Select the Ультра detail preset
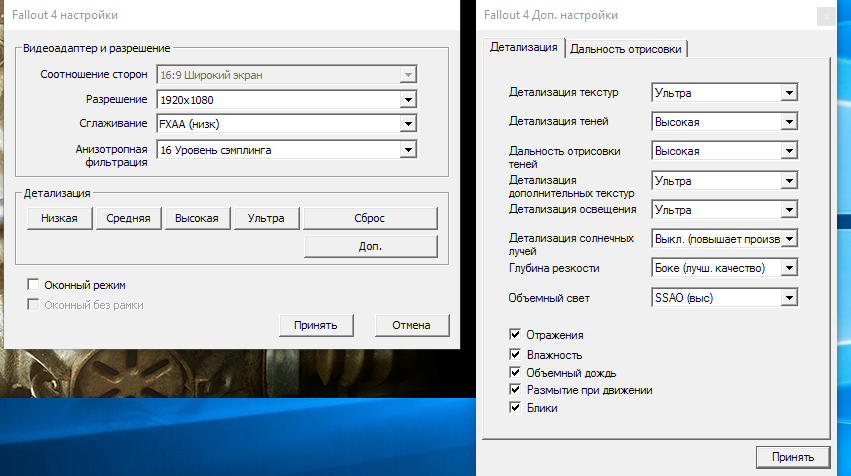851x476 pixels. coord(266,218)
